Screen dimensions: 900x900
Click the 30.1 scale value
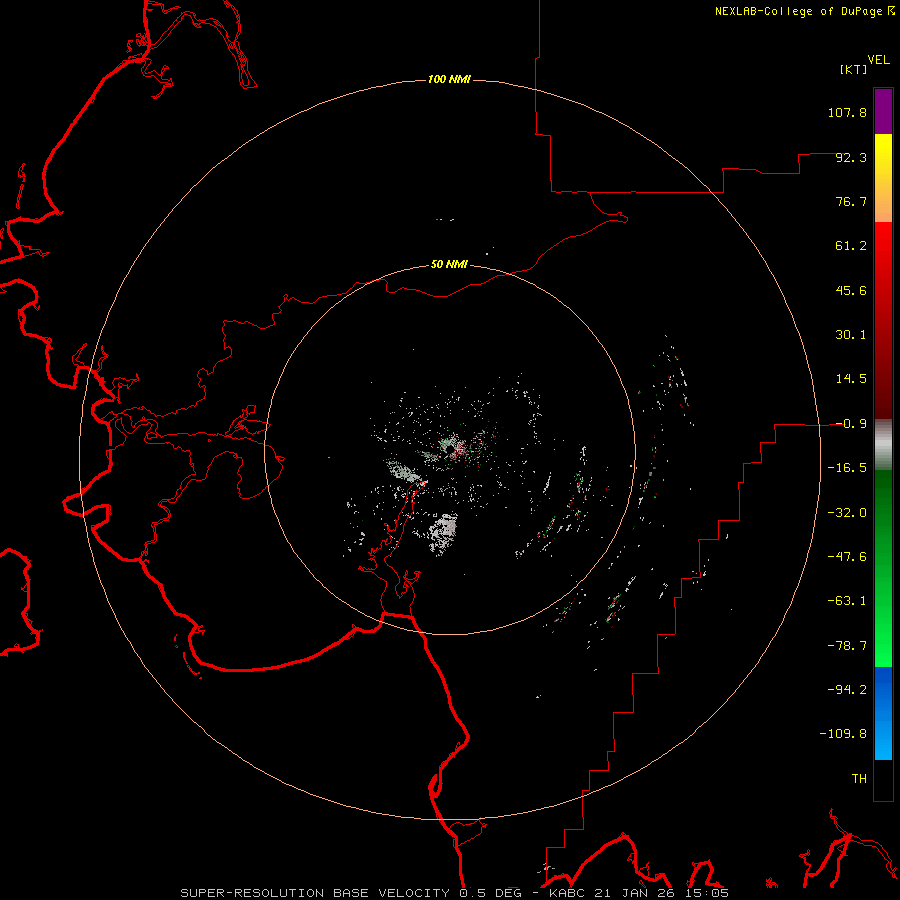click(851, 335)
